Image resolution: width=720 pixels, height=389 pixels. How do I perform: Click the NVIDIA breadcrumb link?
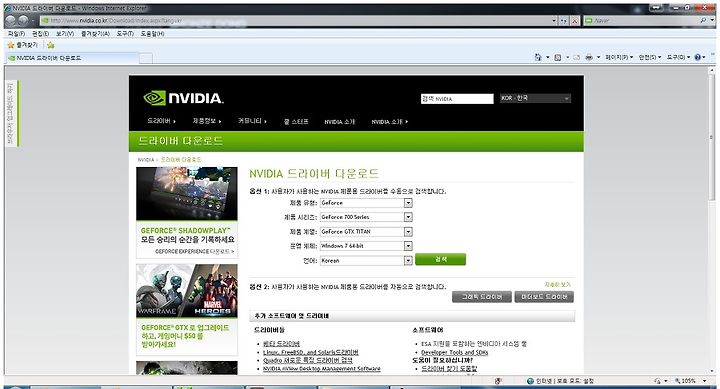coord(146,160)
